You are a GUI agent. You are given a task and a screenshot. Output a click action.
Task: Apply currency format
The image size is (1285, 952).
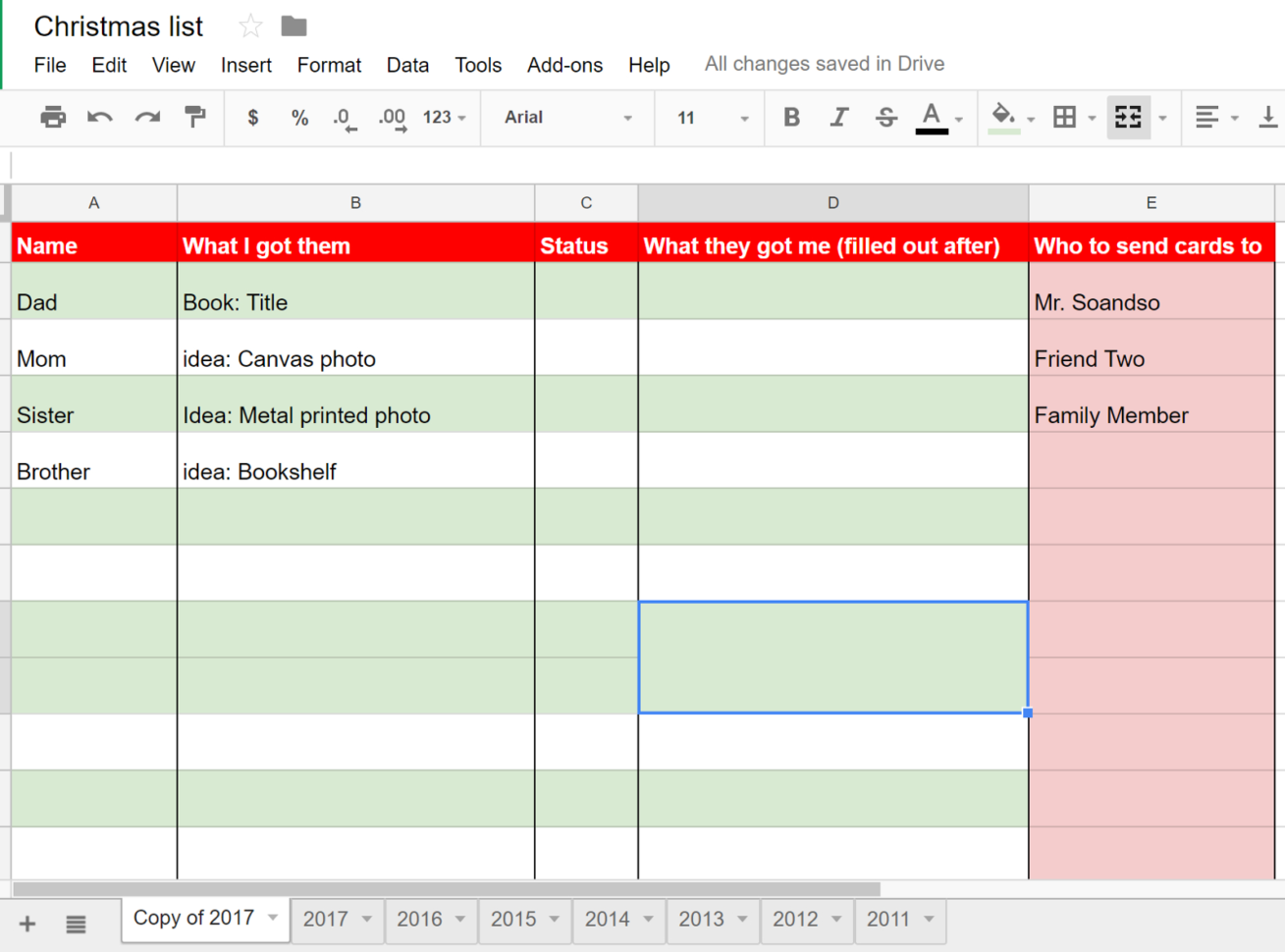point(252,117)
